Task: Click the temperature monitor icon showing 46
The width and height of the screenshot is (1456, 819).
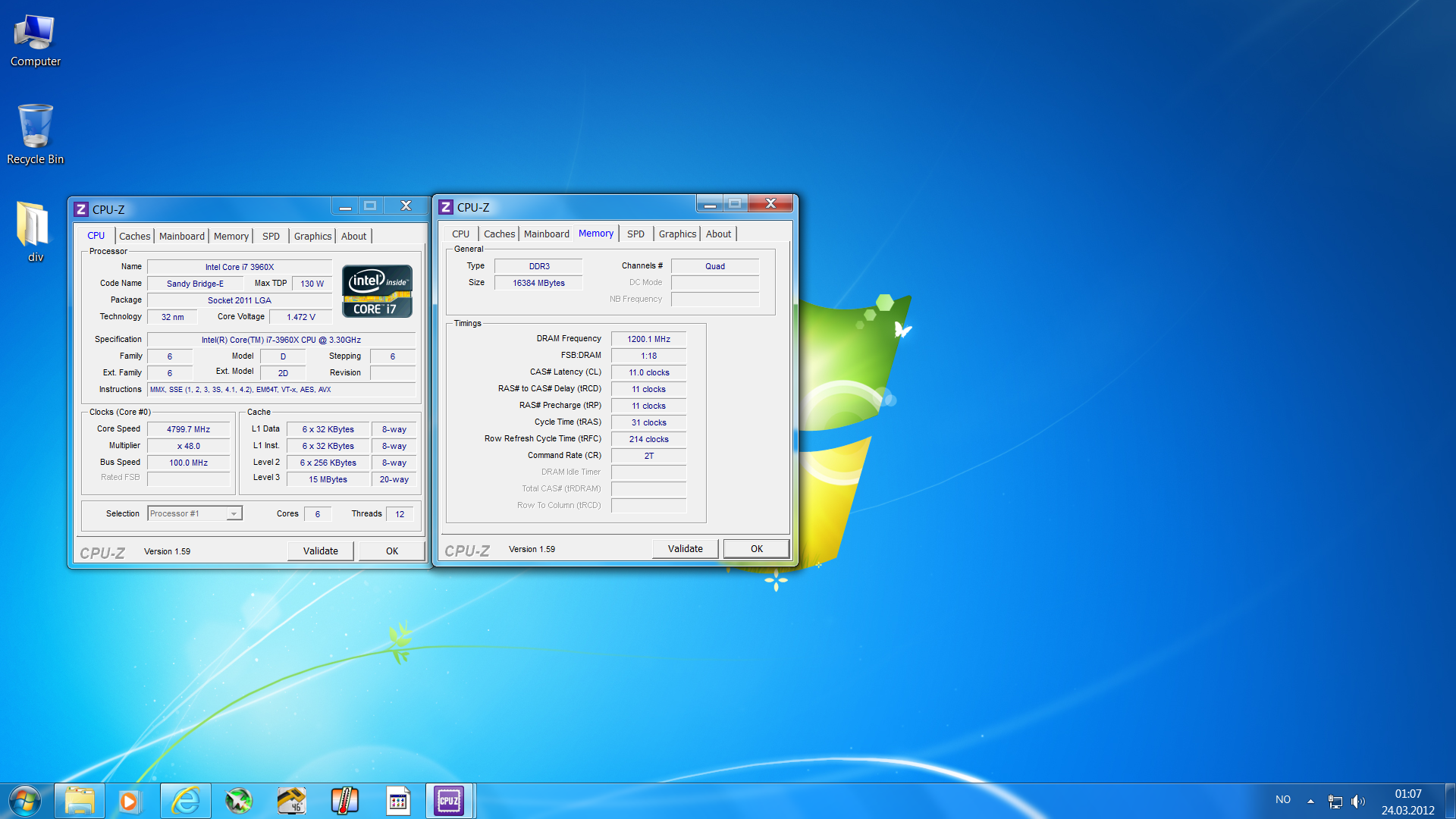Action: coord(291,801)
